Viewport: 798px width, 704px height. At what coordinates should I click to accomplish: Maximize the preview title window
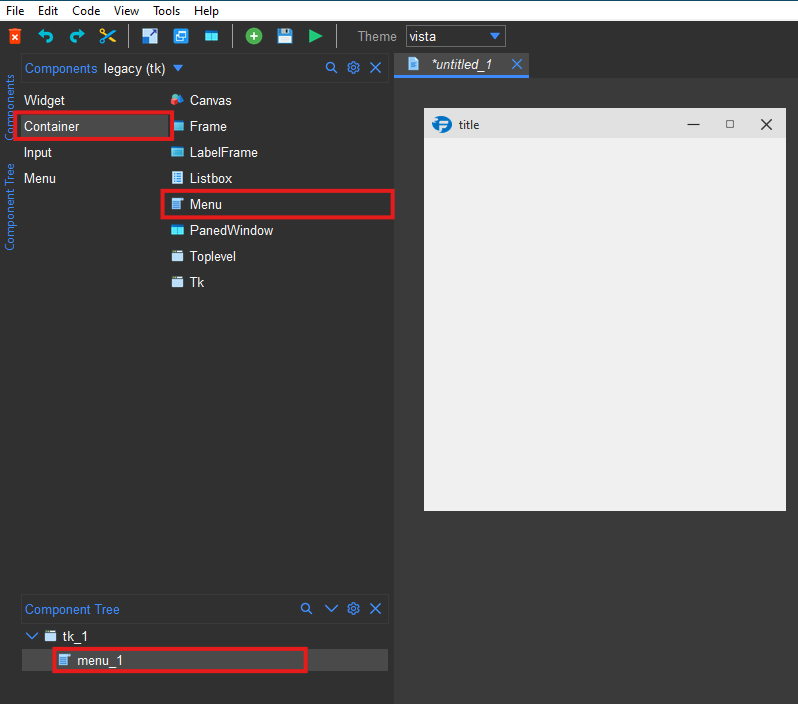(x=730, y=124)
